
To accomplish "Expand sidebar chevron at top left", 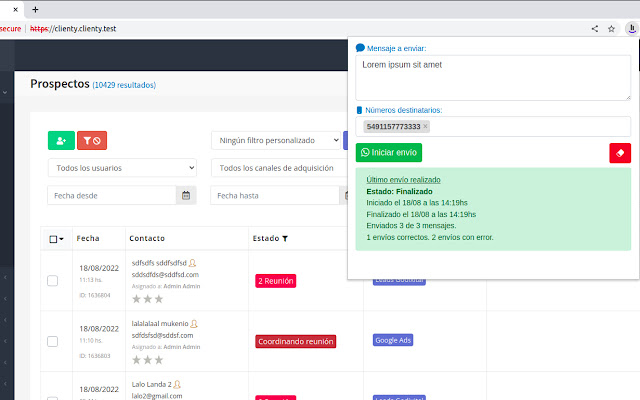I will [x=5, y=92].
